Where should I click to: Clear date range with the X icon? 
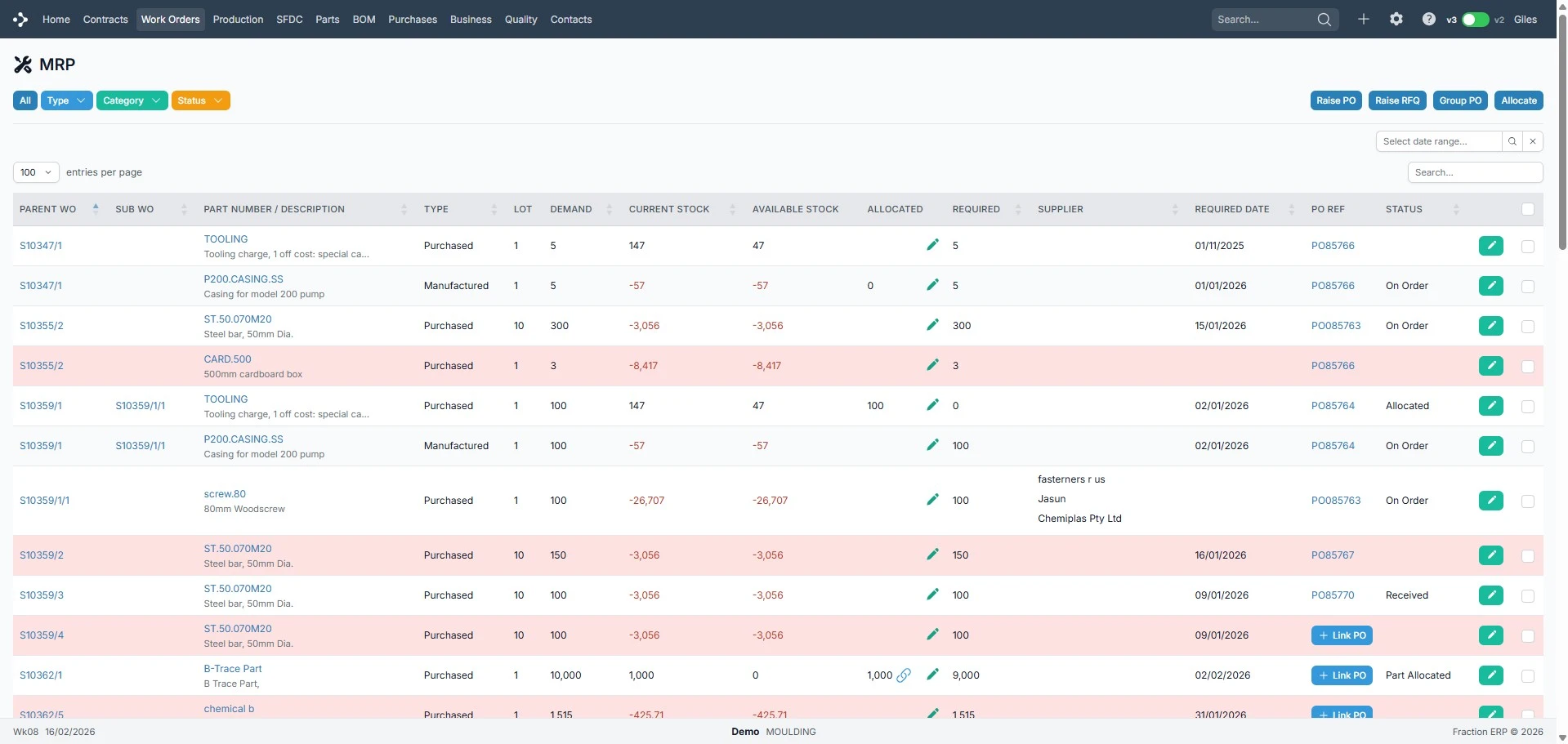point(1533,141)
